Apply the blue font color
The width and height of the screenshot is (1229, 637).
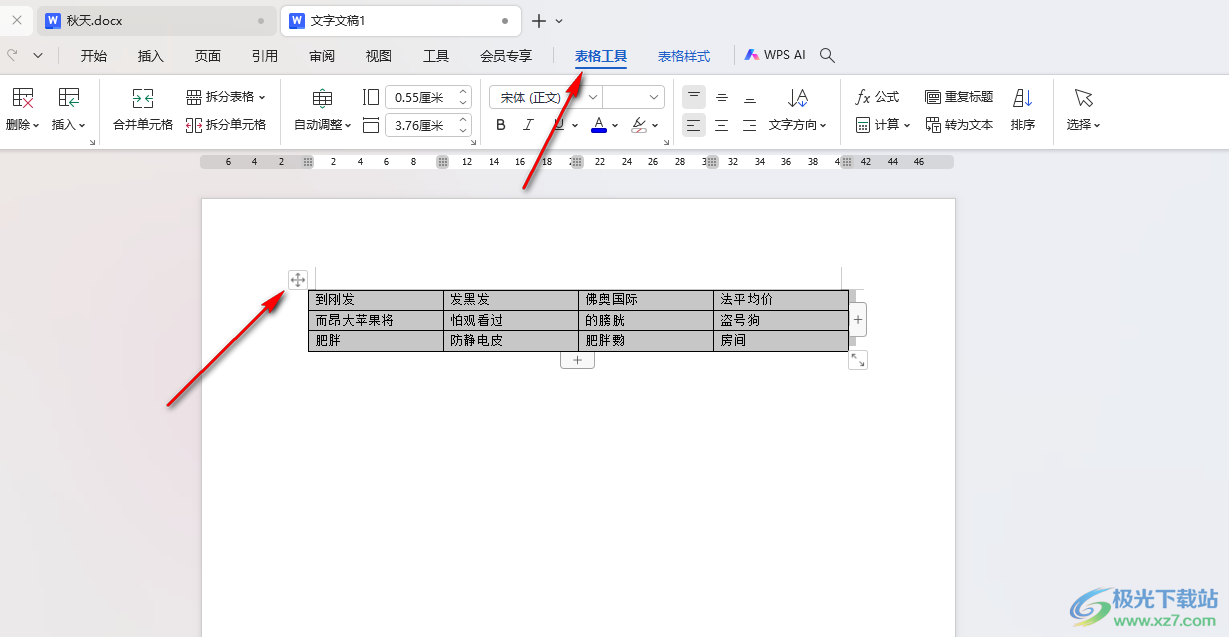coord(599,125)
